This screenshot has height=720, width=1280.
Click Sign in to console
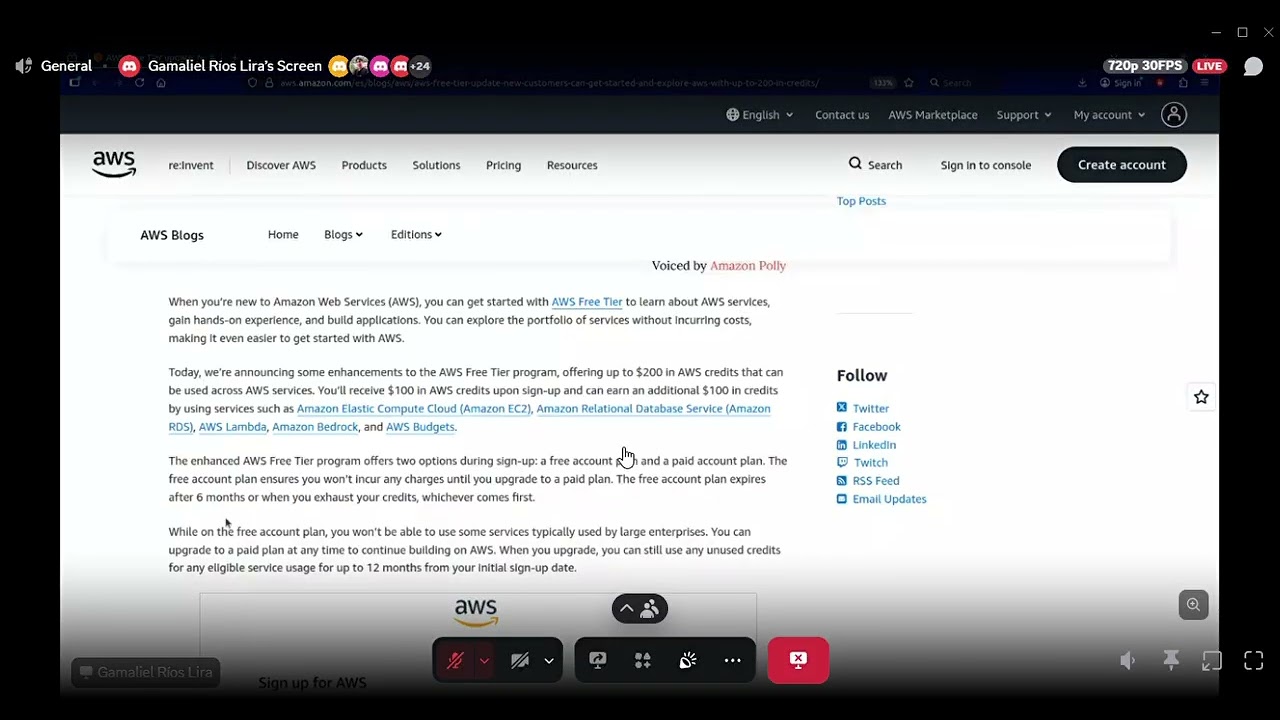click(985, 165)
